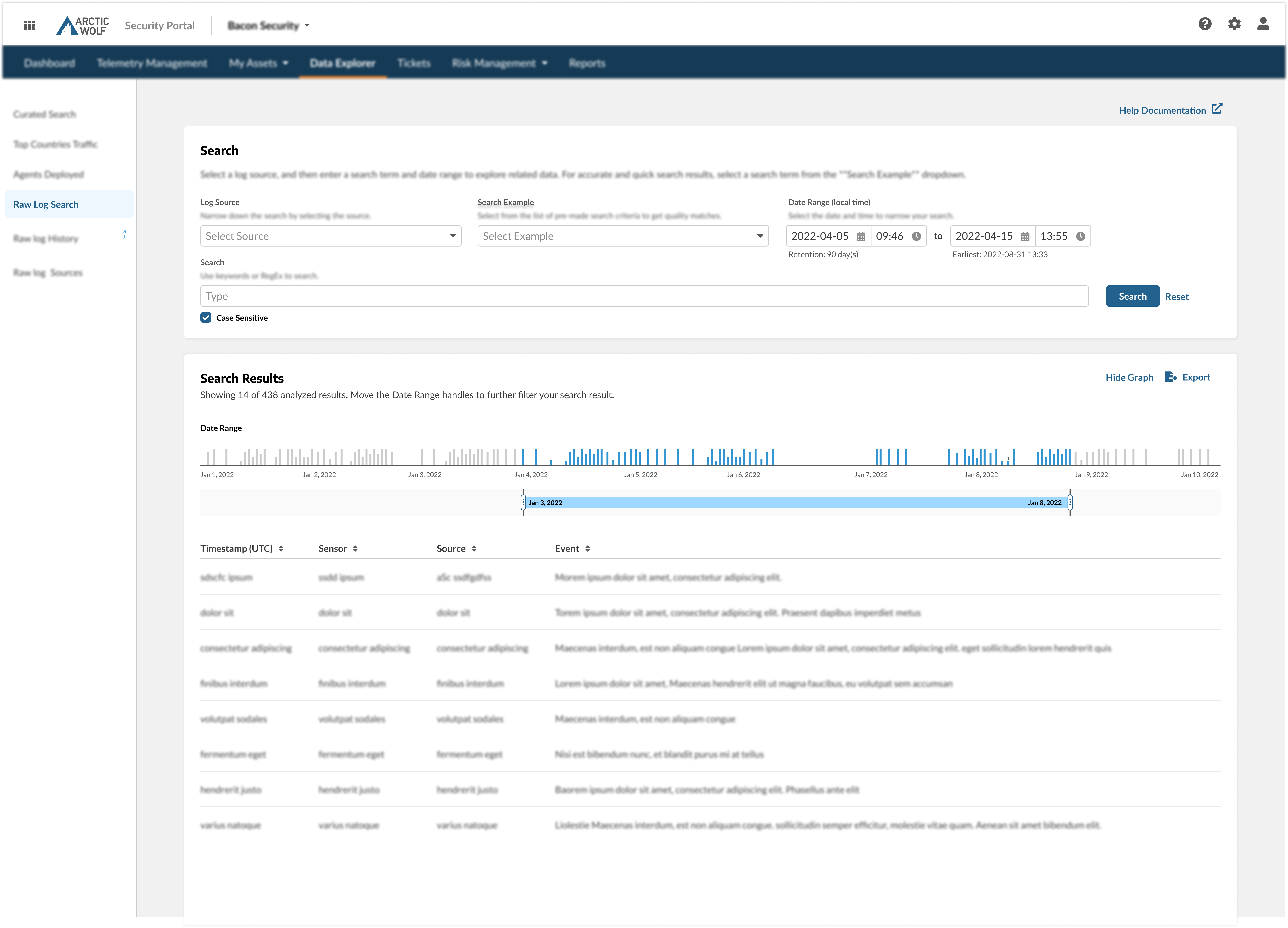This screenshot has height=928, width=1288.
Task: Click the external icon next to Raw log History
Action: tap(124, 235)
